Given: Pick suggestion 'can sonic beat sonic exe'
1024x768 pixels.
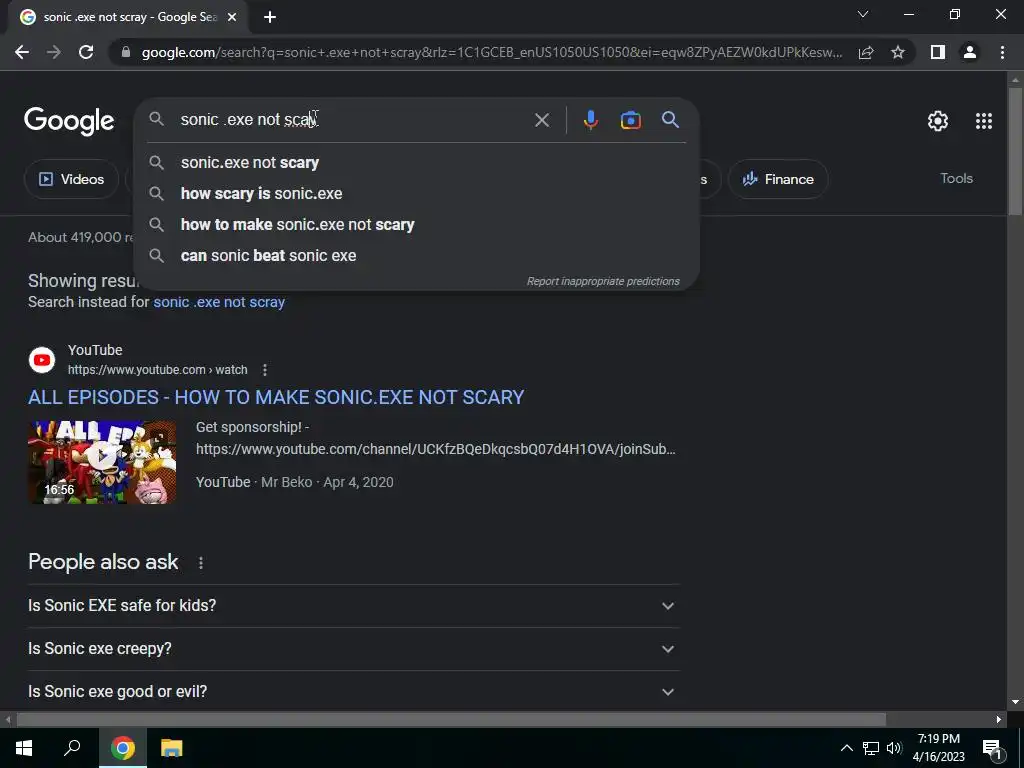Looking at the screenshot, I should coord(417,255).
